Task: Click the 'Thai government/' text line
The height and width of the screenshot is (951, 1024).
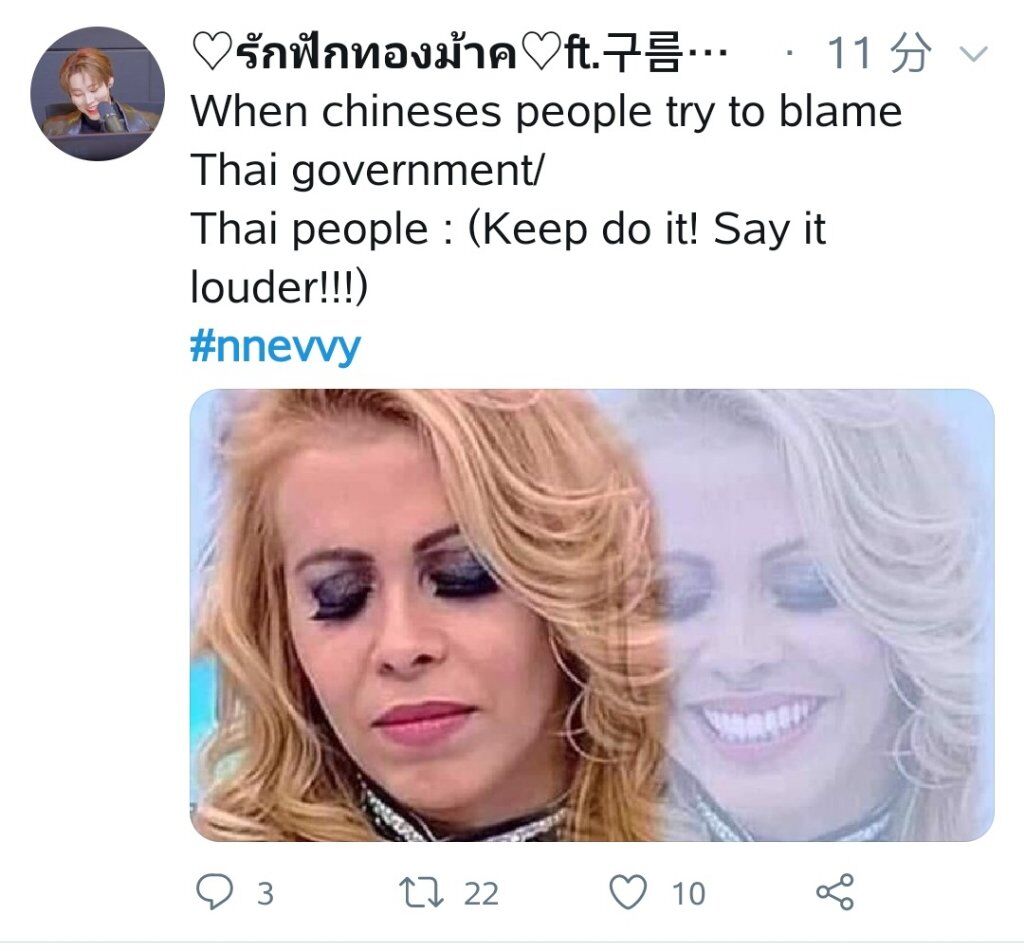Action: point(366,170)
